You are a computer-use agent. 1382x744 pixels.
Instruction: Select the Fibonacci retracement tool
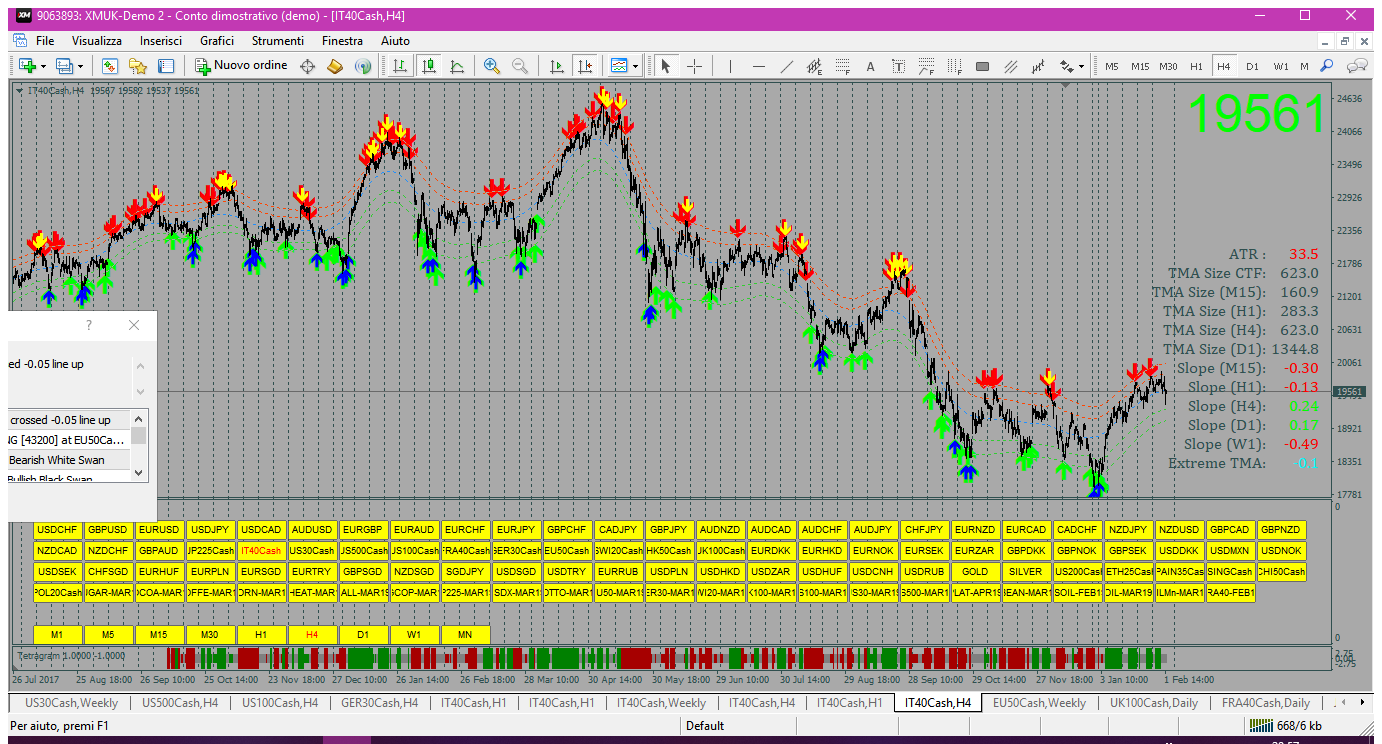(x=843, y=66)
